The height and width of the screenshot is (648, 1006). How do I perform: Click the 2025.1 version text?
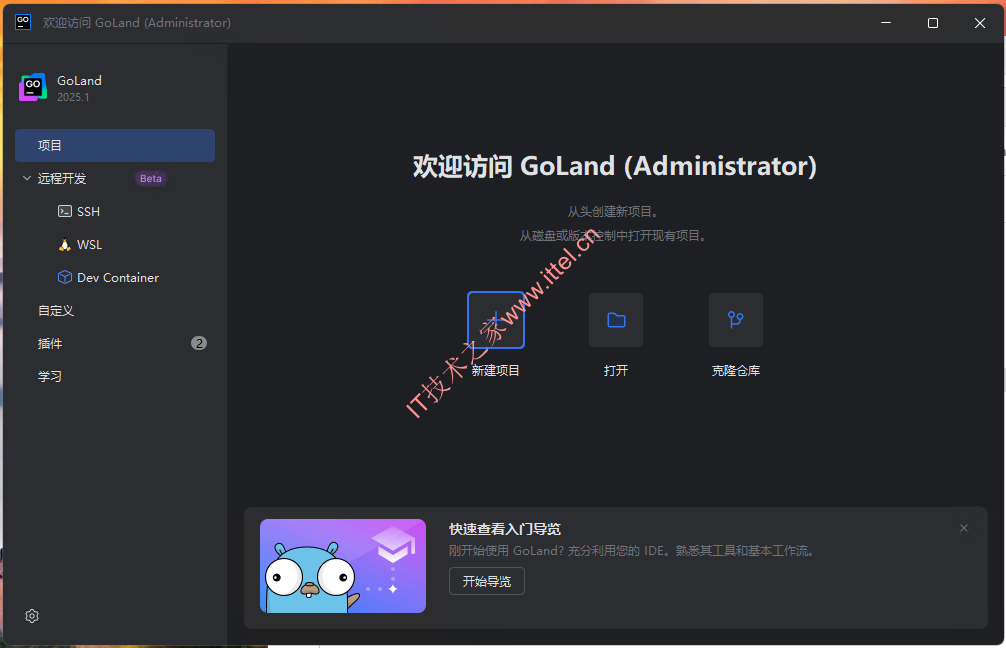point(73,98)
